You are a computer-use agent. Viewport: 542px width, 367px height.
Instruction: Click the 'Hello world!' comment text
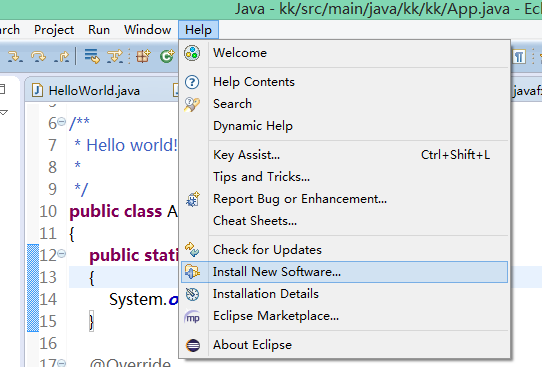pyautogui.click(x=132, y=145)
